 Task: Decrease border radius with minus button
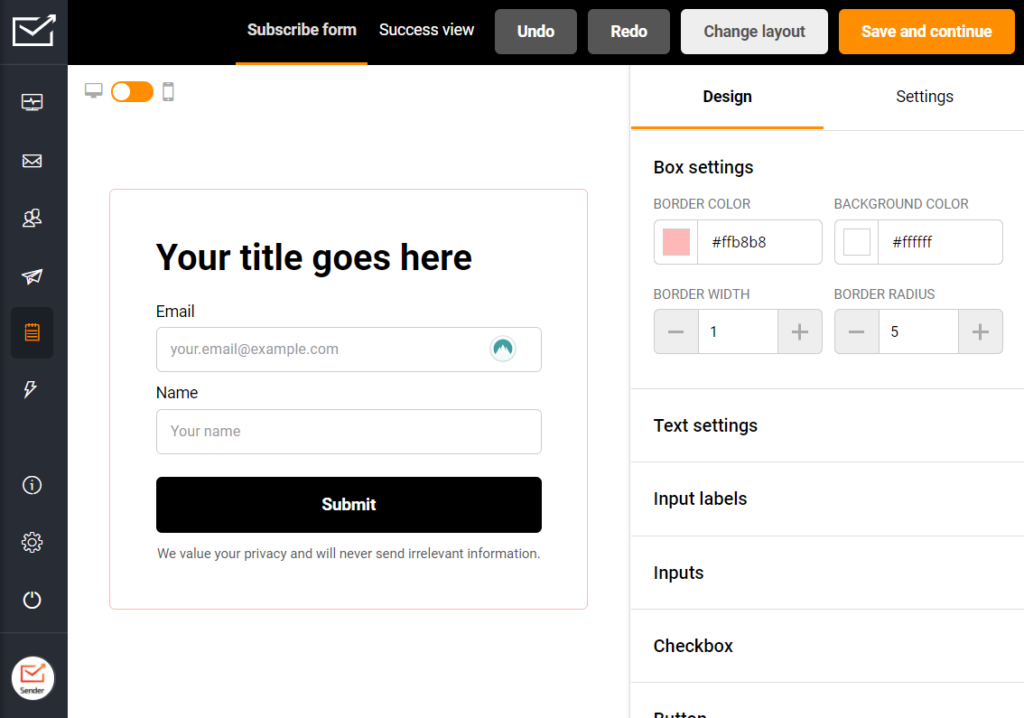tap(856, 332)
